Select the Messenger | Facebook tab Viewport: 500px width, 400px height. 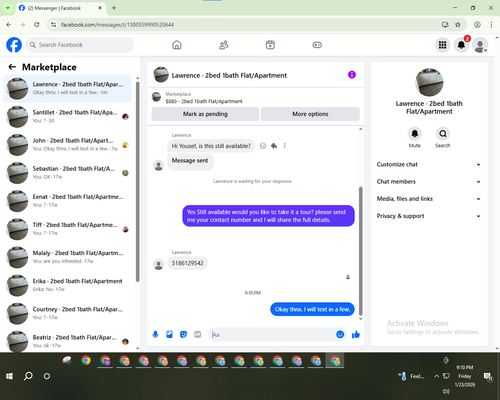(60, 8)
